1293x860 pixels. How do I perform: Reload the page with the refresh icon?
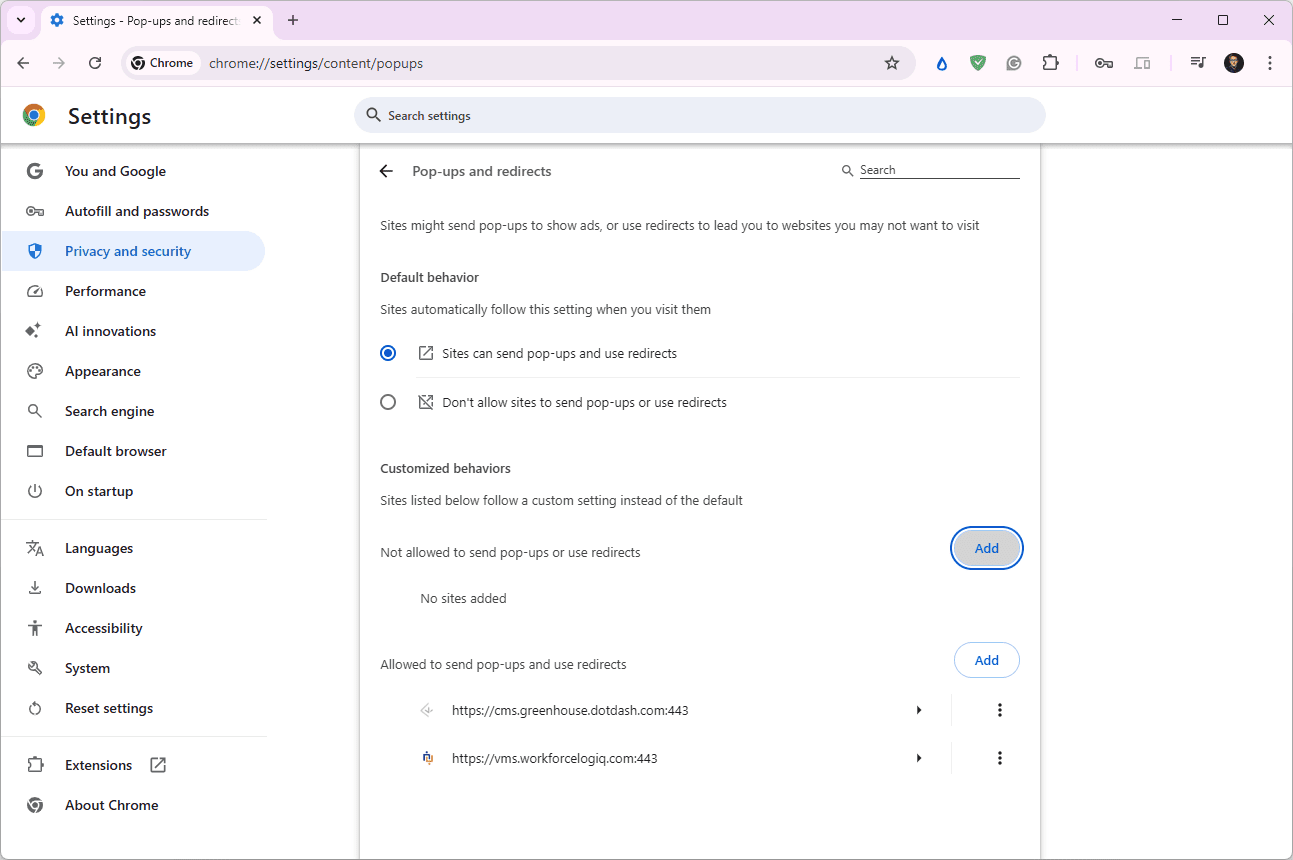point(95,63)
